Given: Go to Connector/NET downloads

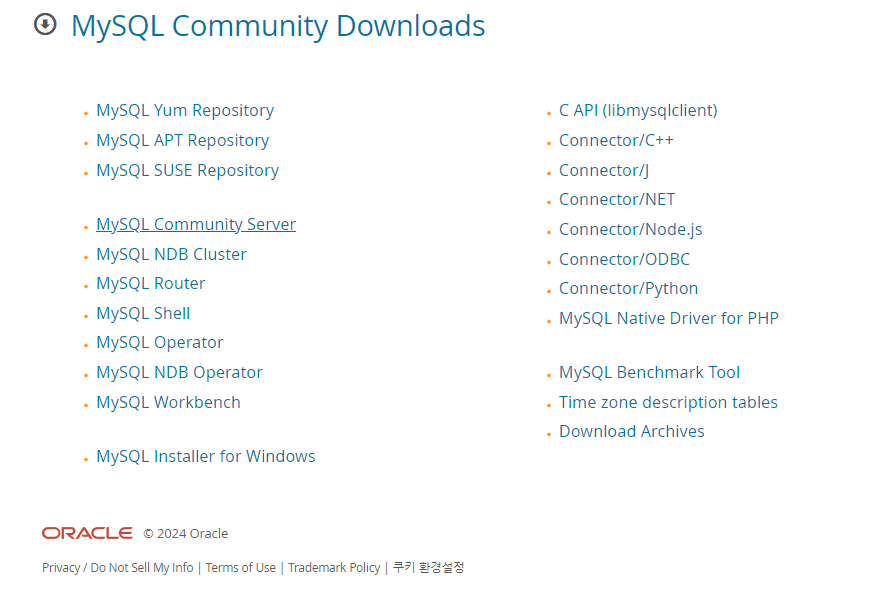Looking at the screenshot, I should click(x=617, y=199).
